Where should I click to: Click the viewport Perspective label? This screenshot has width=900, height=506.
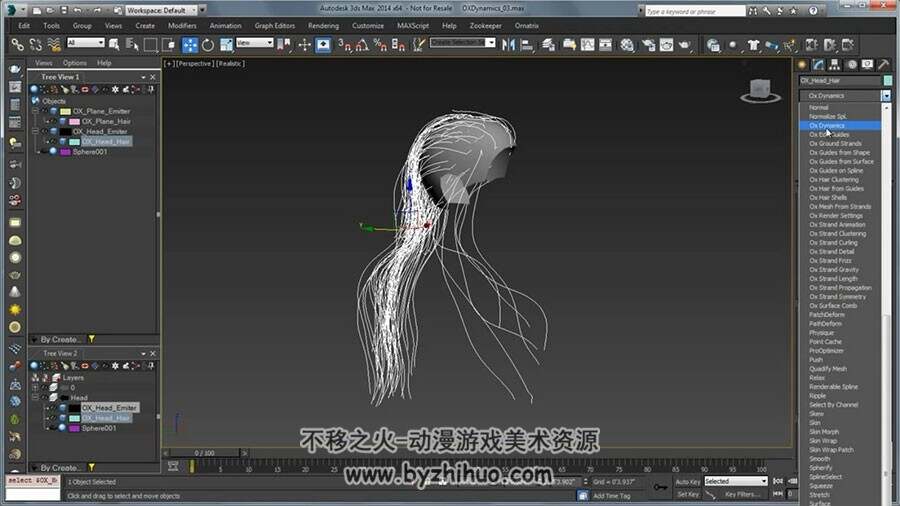click(x=195, y=64)
